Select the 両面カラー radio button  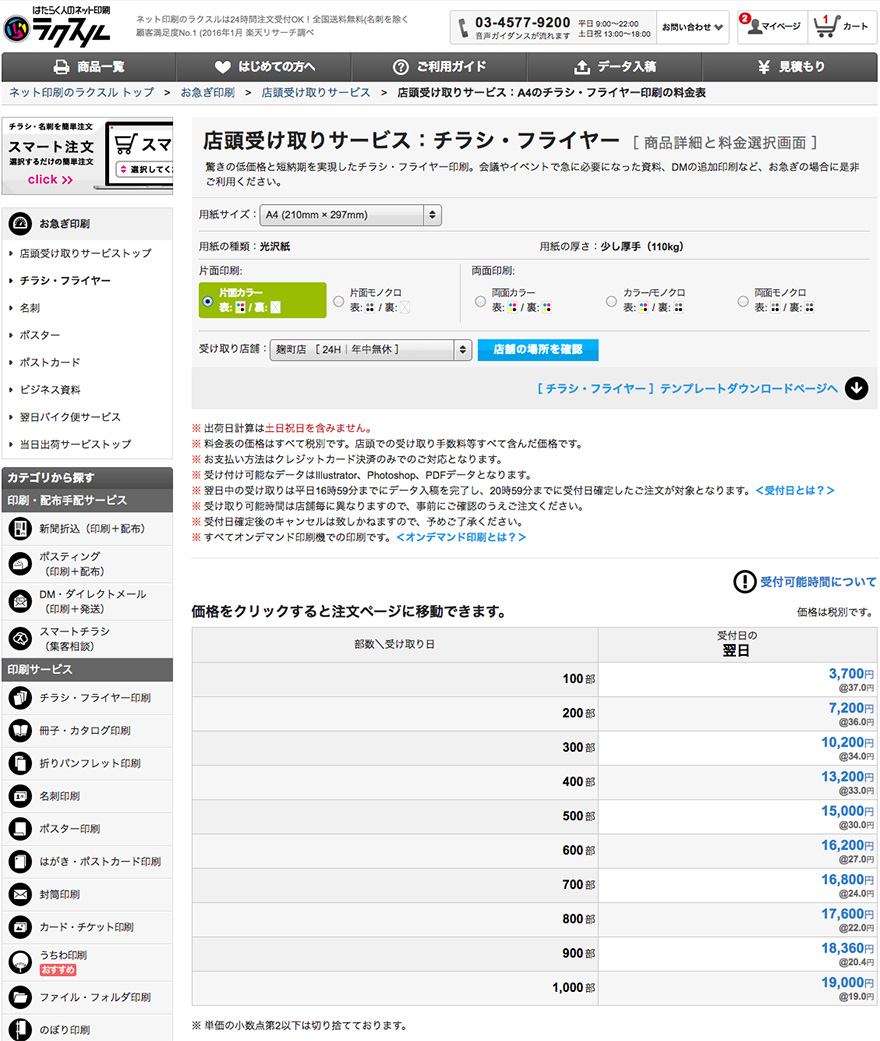click(x=480, y=300)
